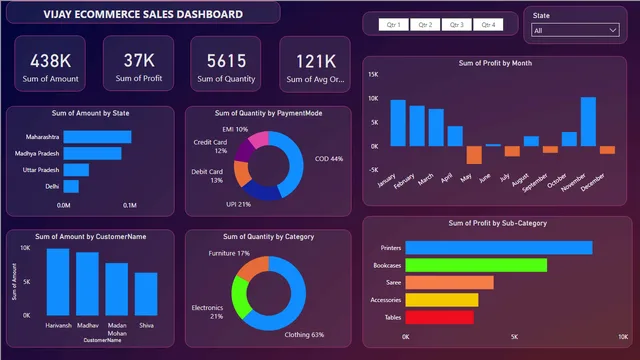The width and height of the screenshot is (640, 360).
Task: Select the orange Saree profit bar
Action: tap(449, 282)
